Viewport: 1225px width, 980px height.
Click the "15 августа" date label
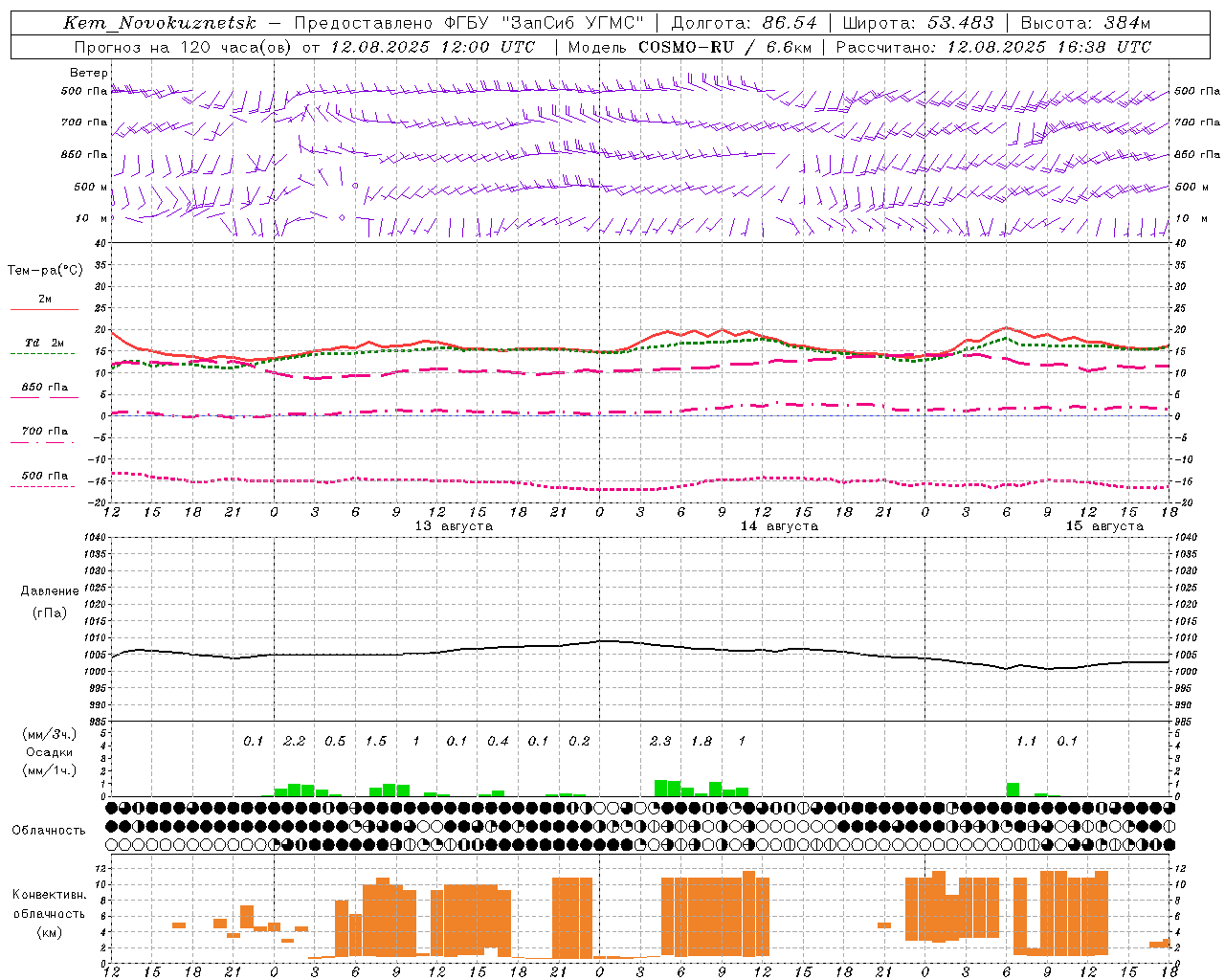click(1104, 526)
